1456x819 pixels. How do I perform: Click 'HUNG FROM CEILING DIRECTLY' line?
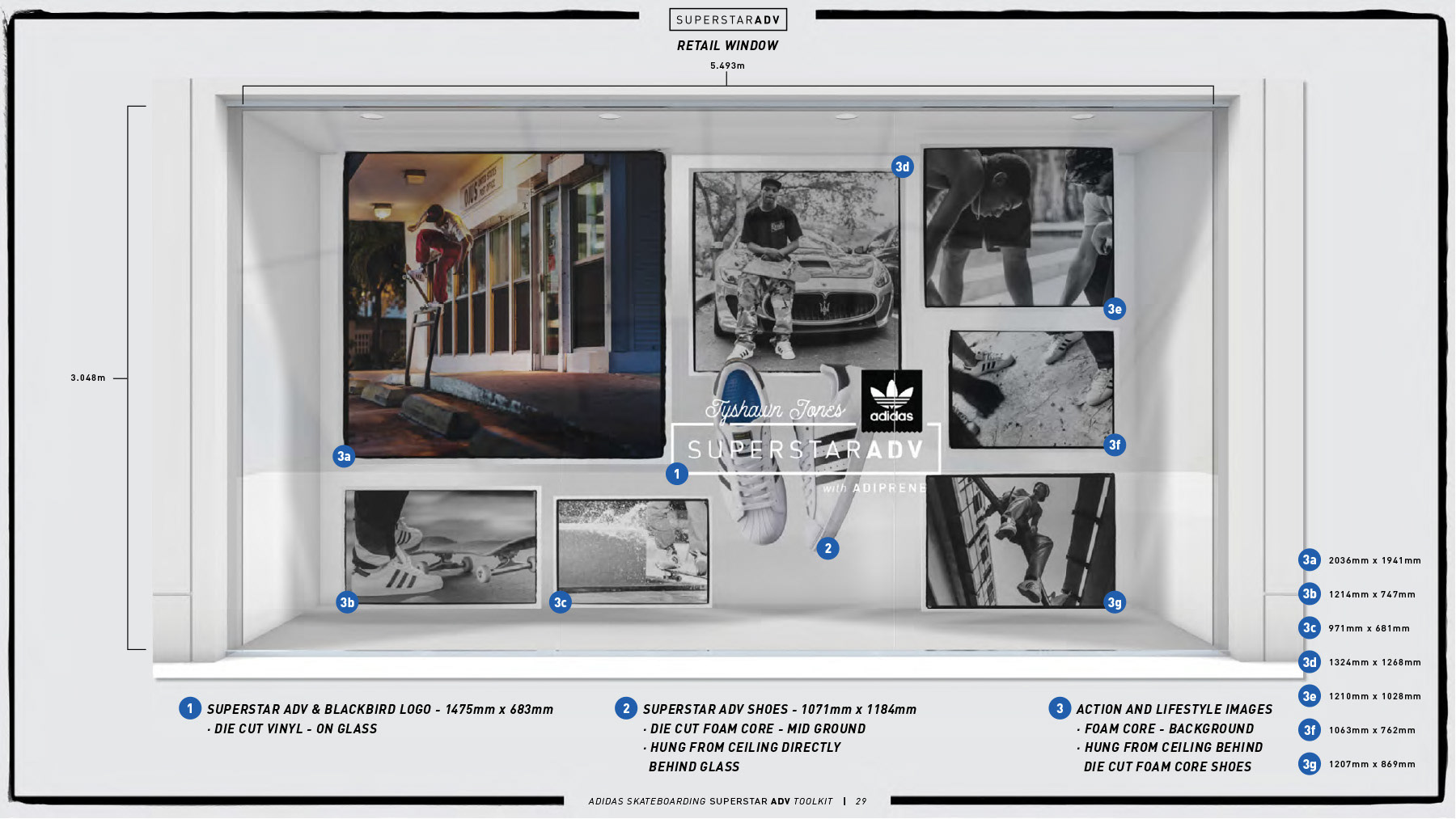pyautogui.click(x=743, y=748)
